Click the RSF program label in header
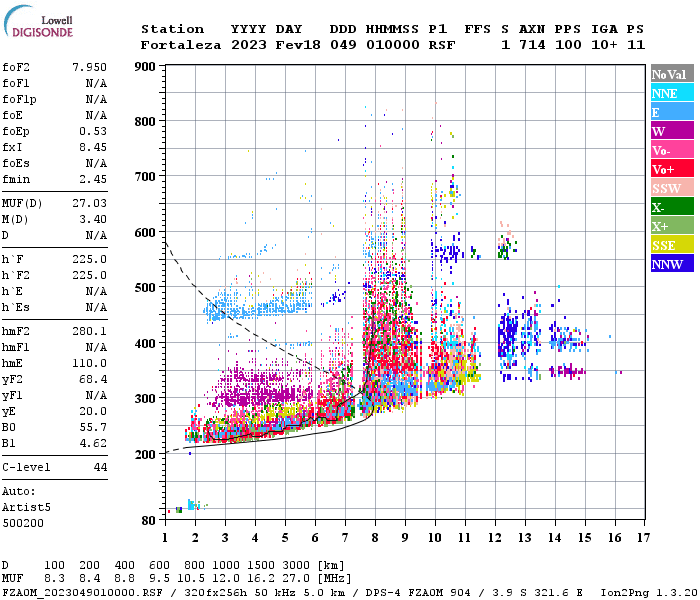This screenshot has height=600, width=700. pos(442,45)
